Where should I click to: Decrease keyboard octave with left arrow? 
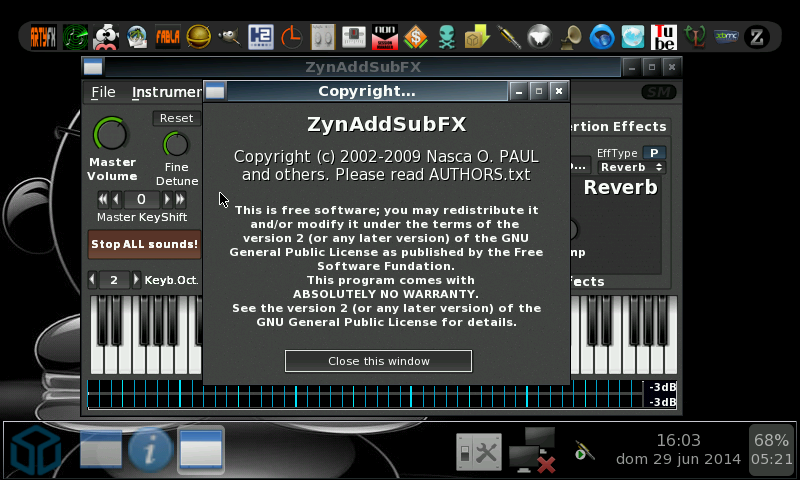tap(92, 280)
